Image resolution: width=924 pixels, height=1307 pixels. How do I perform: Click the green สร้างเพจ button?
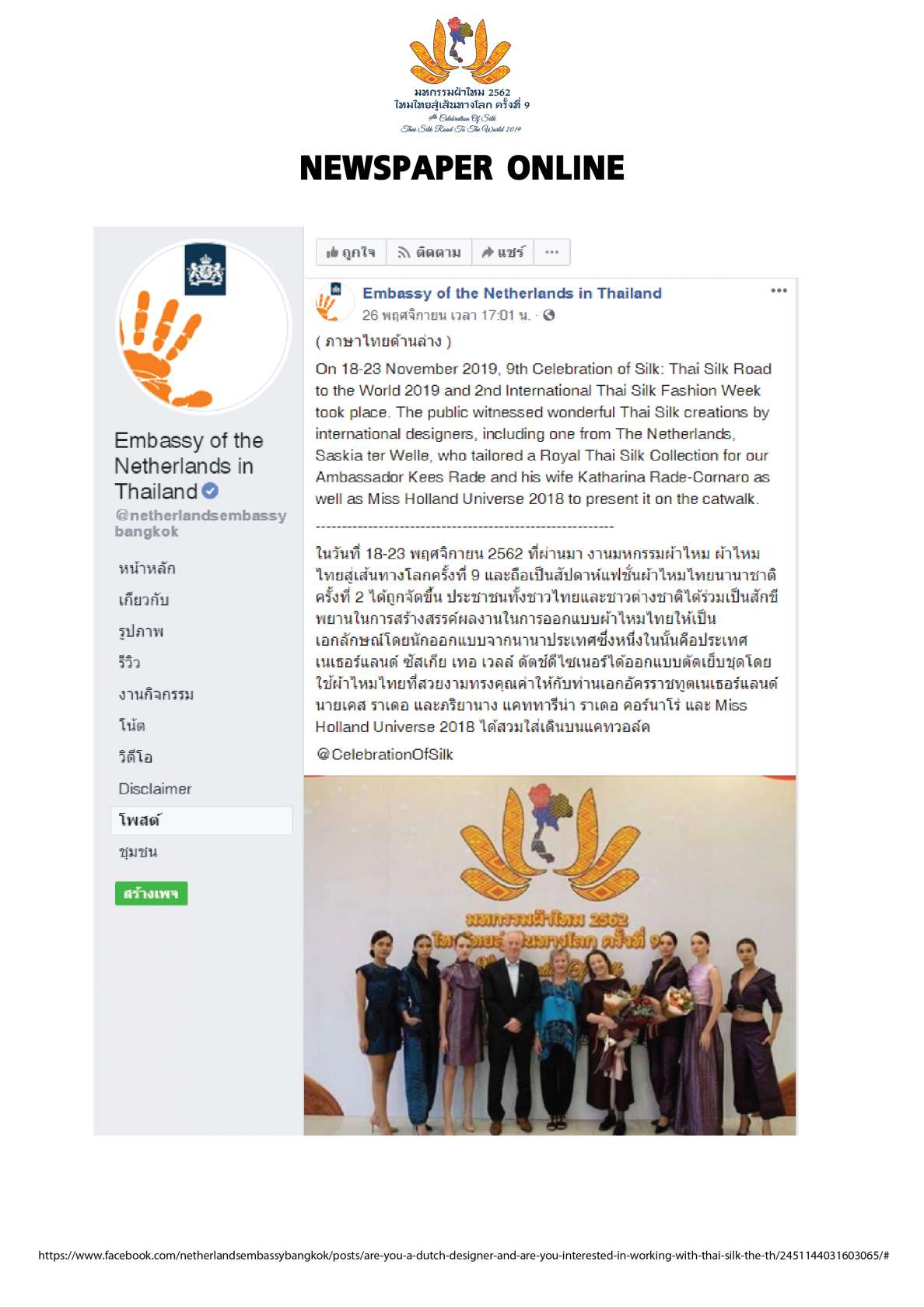point(151,893)
